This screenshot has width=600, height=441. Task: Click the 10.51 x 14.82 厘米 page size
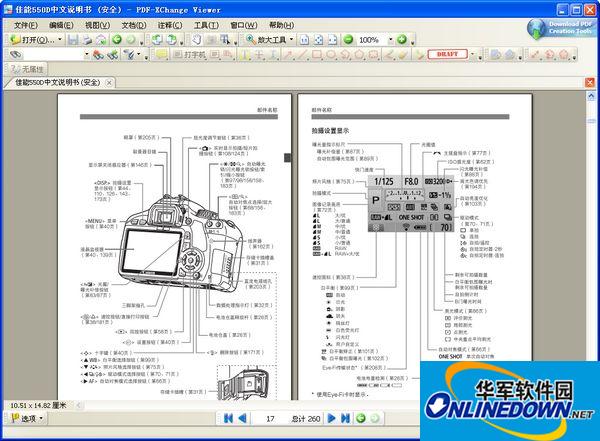click(38, 405)
